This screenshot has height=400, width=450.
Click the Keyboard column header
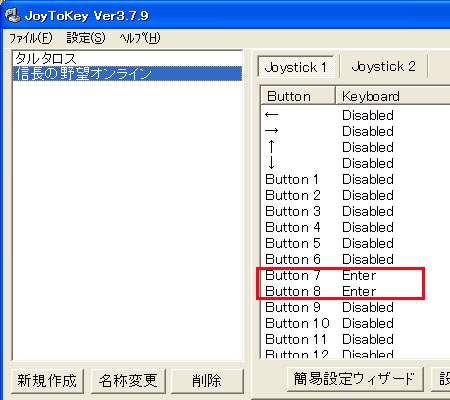pos(393,96)
